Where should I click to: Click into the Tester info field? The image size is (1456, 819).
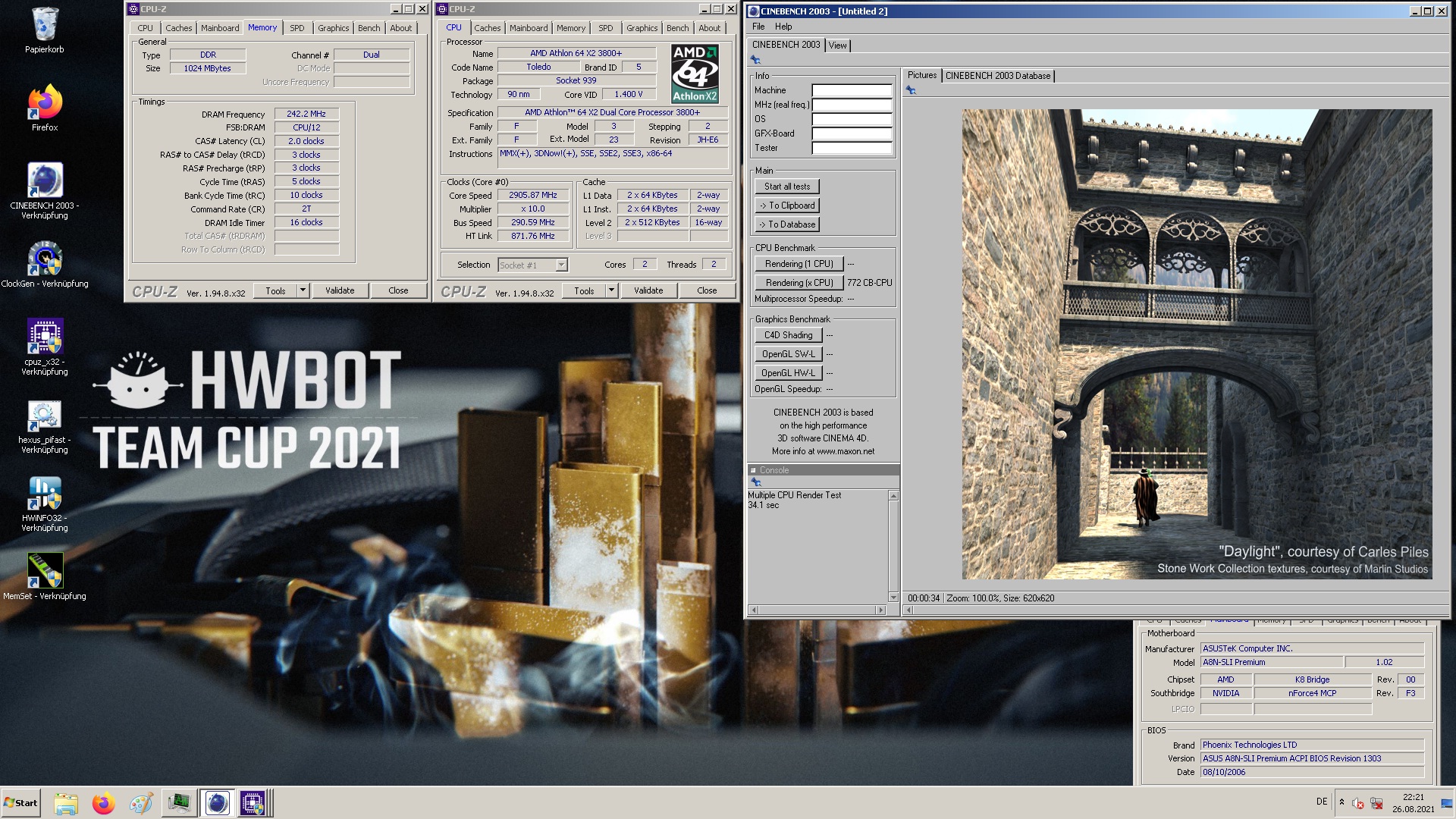pos(852,148)
